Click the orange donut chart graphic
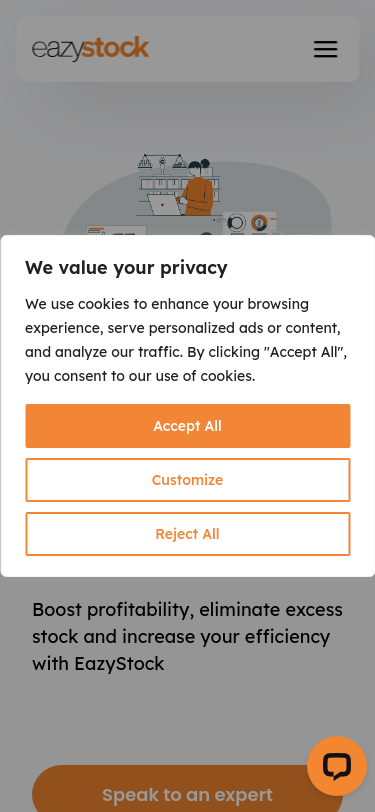Screen dimensions: 375x812 (259, 223)
